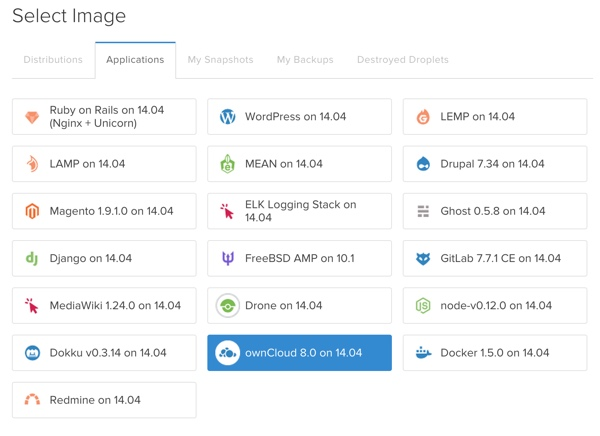The height and width of the screenshot is (436, 600).
Task: Select ELK Logging Stack on 14.04
Action: [x=299, y=211]
